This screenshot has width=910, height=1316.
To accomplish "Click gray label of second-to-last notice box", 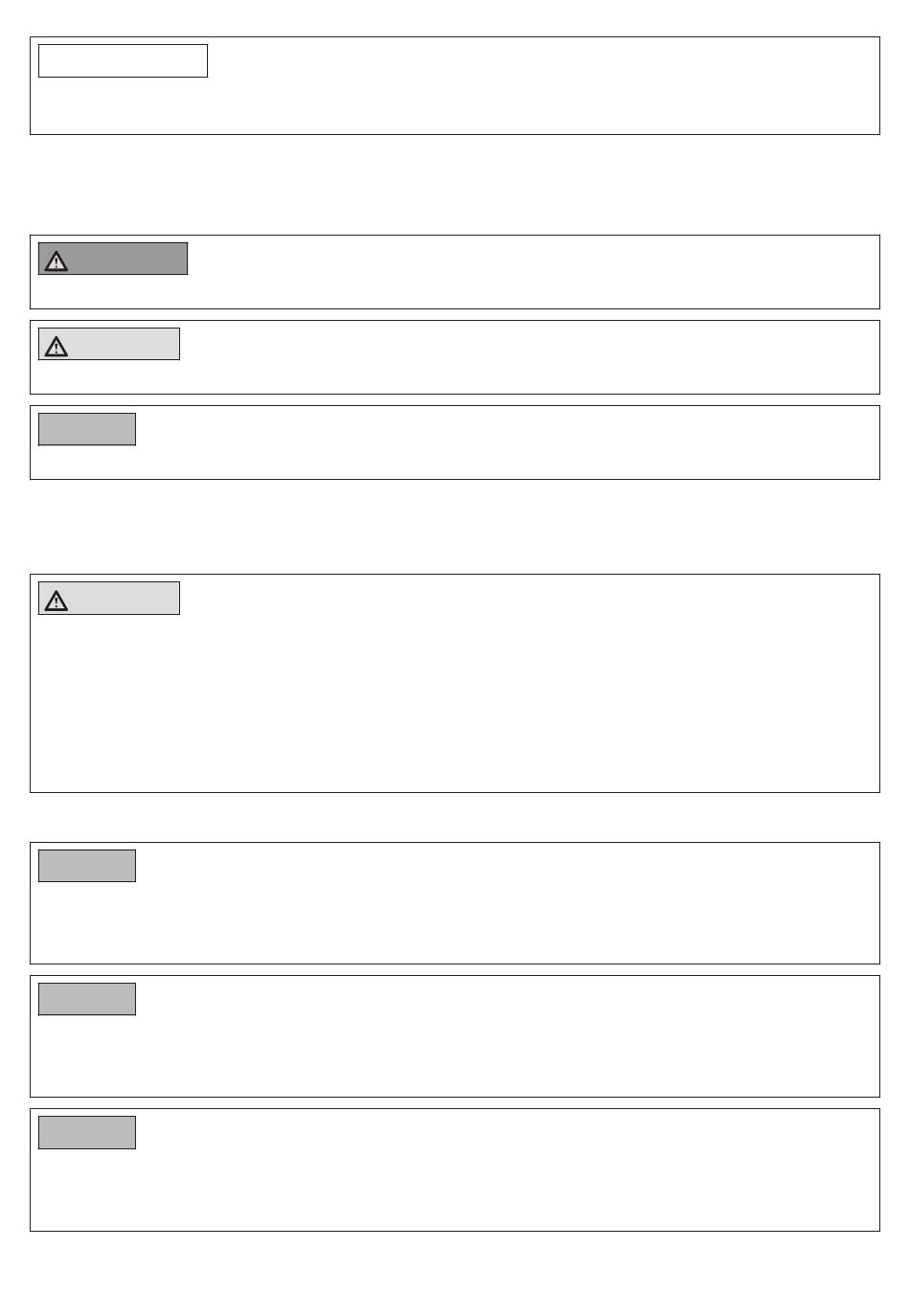I will coord(87,999).
